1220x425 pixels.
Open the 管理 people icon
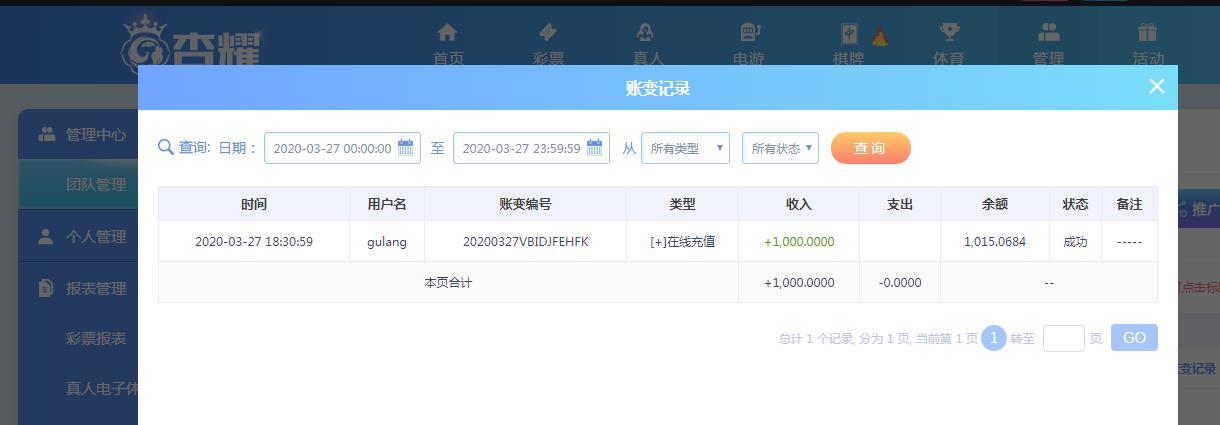1048,33
